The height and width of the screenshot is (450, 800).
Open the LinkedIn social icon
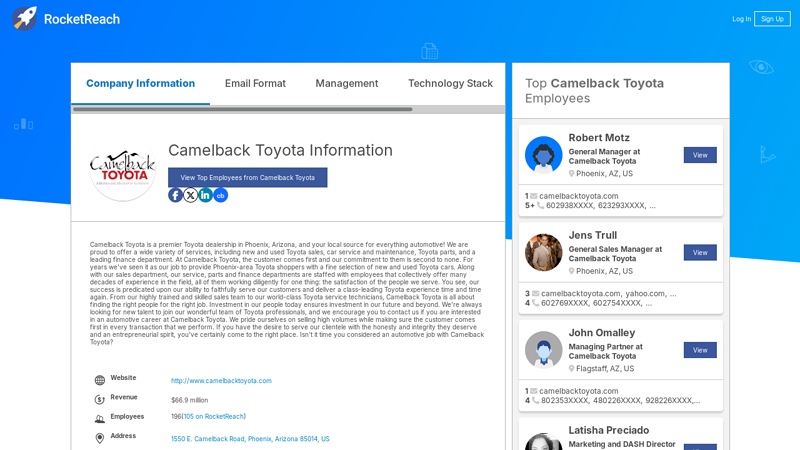pyautogui.click(x=205, y=195)
